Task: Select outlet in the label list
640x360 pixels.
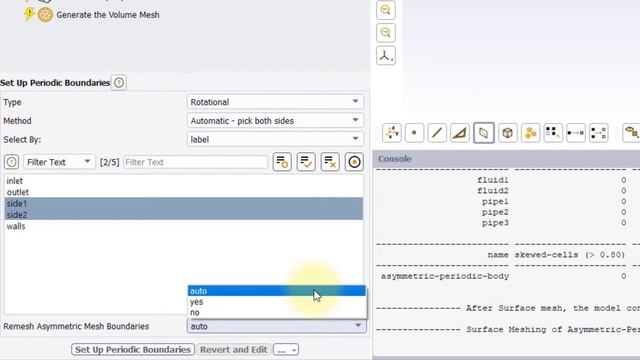Action: pyautogui.click(x=183, y=192)
